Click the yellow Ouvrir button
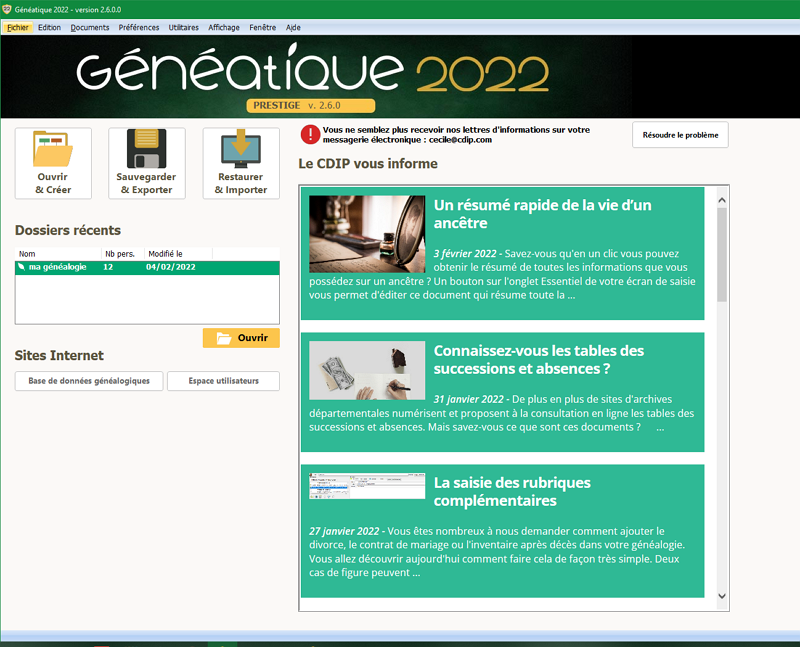The height and width of the screenshot is (647, 800). point(241,338)
